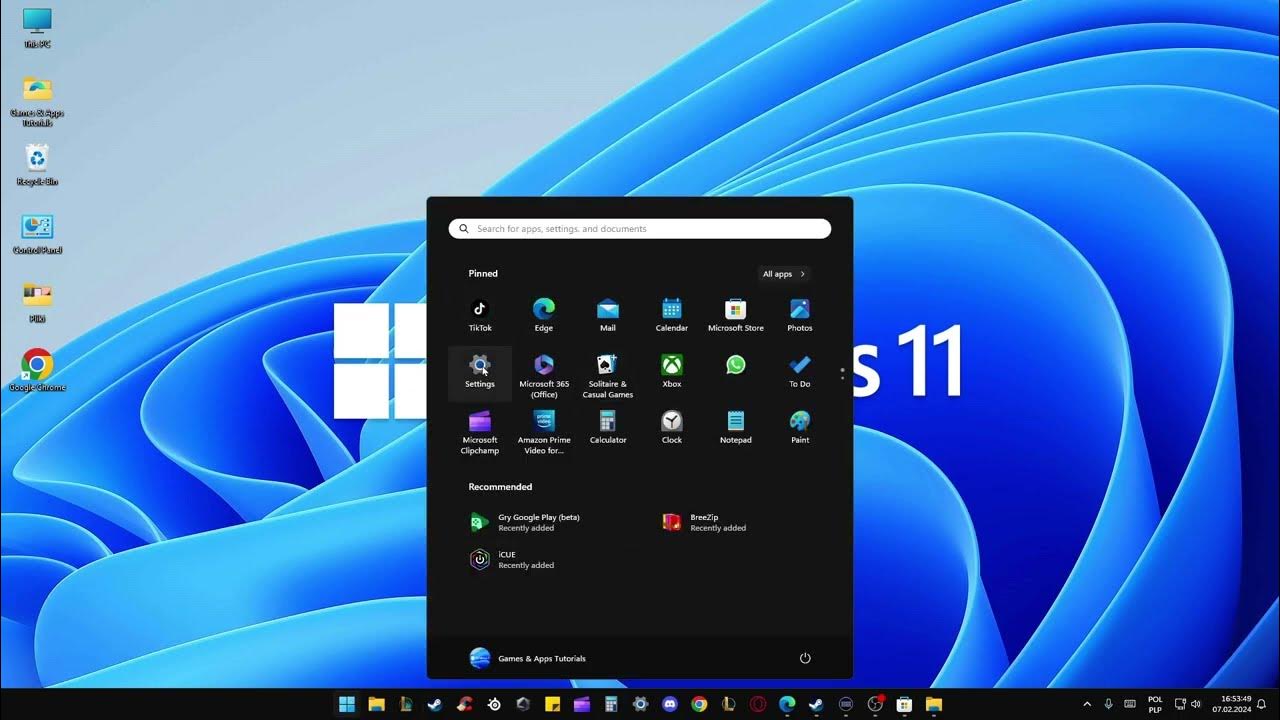Viewport: 1280px width, 720px height.
Task: Open Microsoft Store in pinned apps
Action: pos(736,315)
